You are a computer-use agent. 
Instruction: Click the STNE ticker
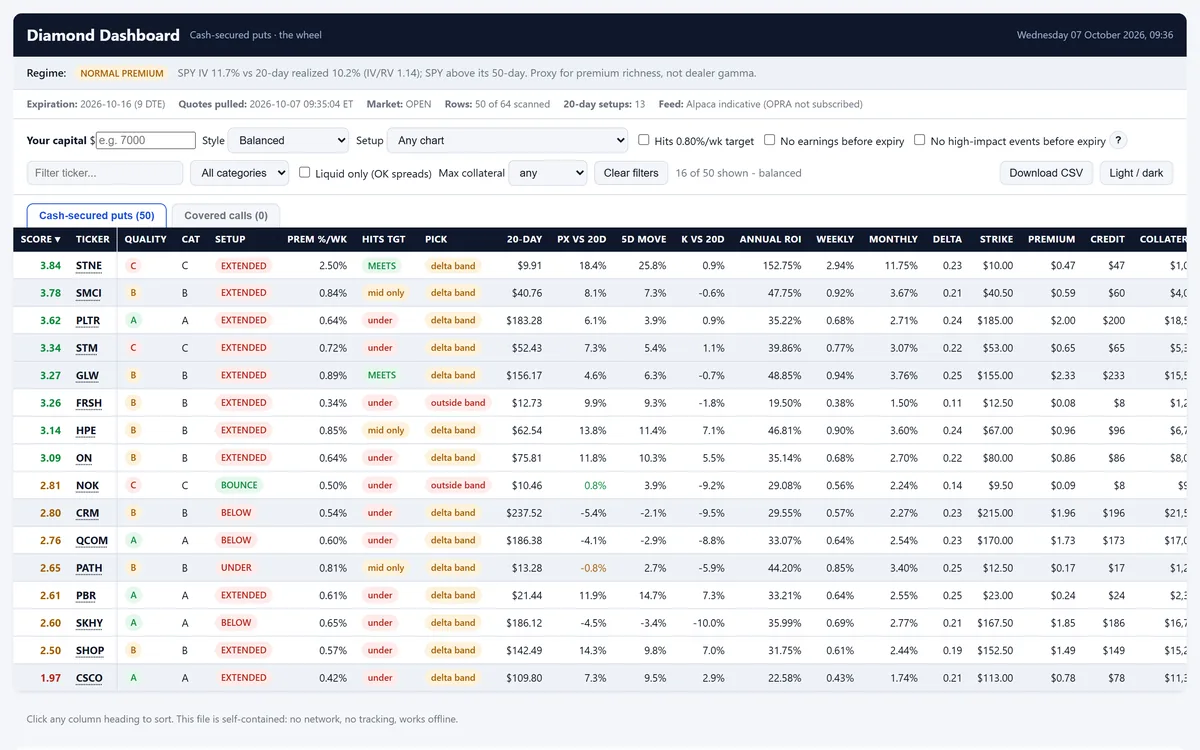tap(89, 266)
